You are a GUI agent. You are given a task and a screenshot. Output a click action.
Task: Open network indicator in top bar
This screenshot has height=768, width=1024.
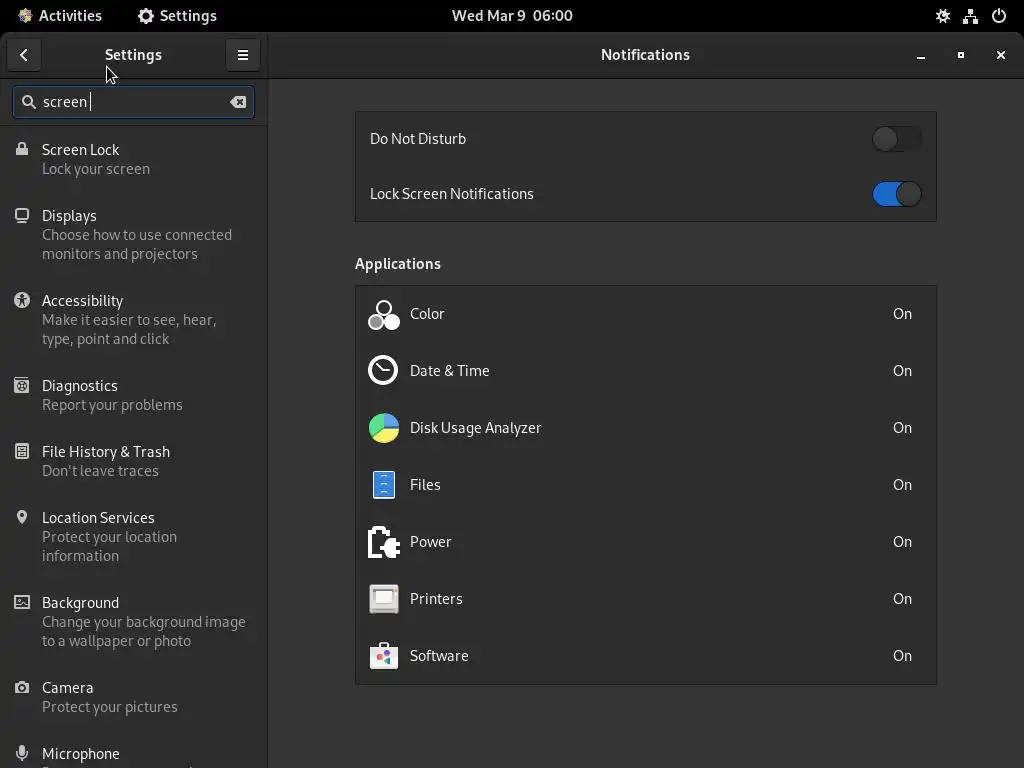pos(970,16)
